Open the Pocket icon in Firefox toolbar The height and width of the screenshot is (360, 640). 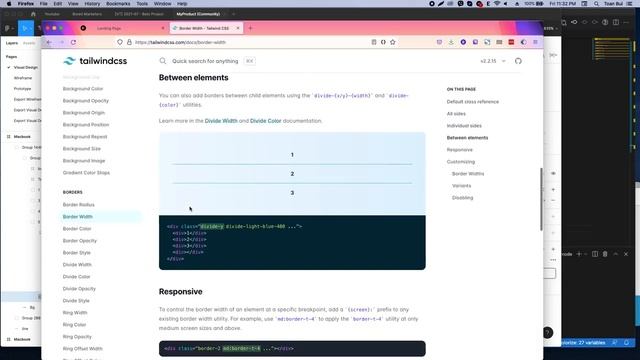[x=439, y=42]
